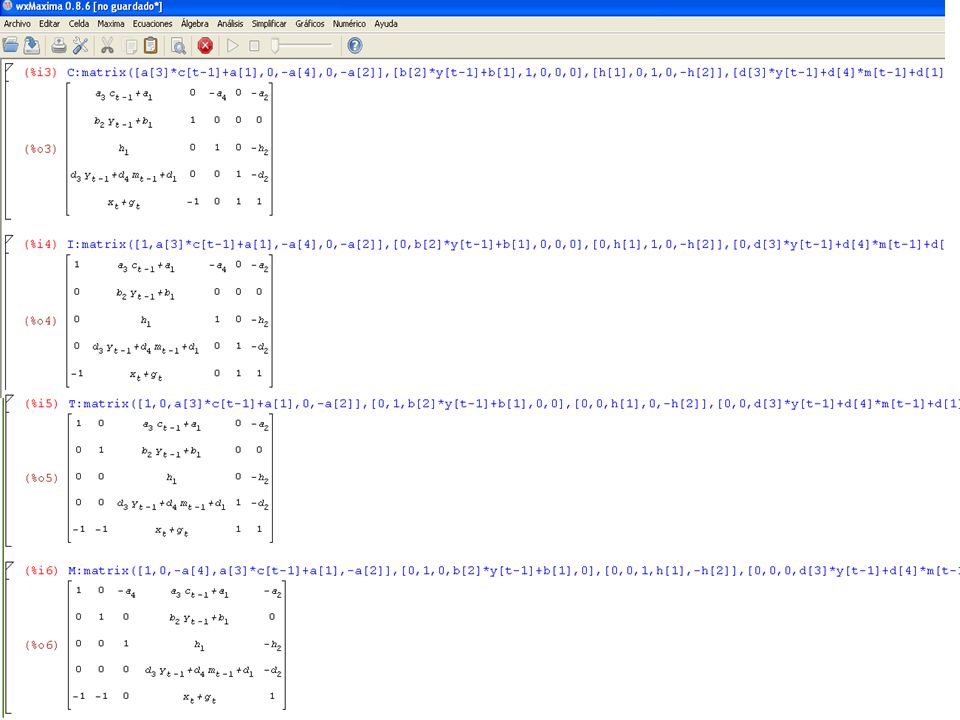Click the Save document icon
Screen dimensions: 960x720
32,45
